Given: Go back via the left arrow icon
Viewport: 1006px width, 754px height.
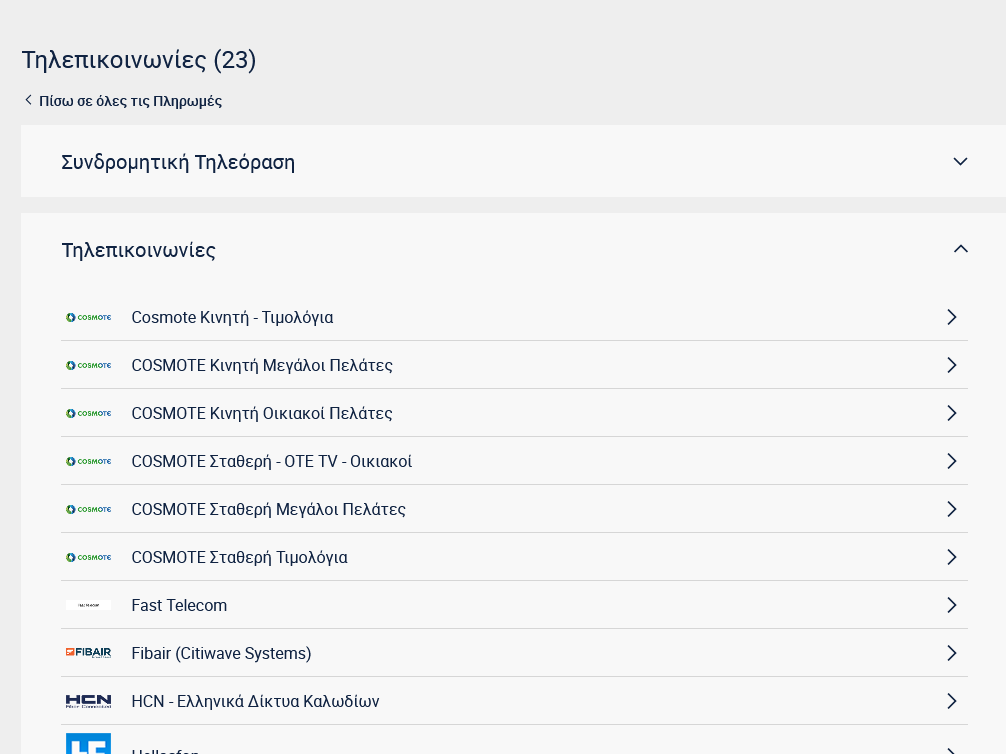Looking at the screenshot, I should click(x=28, y=100).
